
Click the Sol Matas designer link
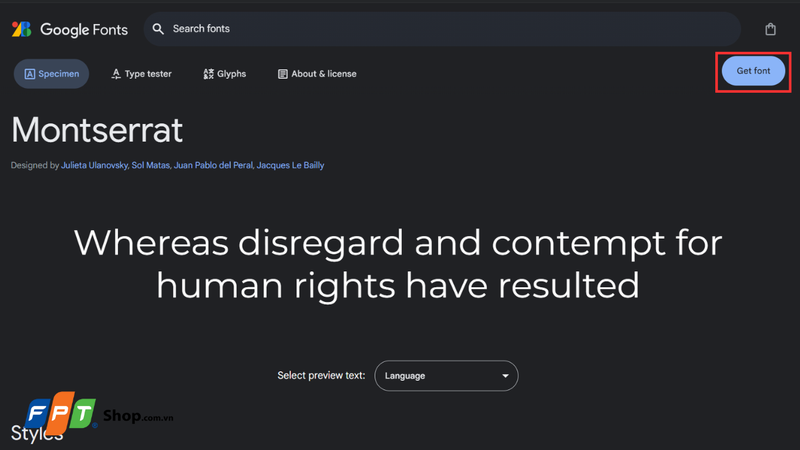pyautogui.click(x=151, y=165)
